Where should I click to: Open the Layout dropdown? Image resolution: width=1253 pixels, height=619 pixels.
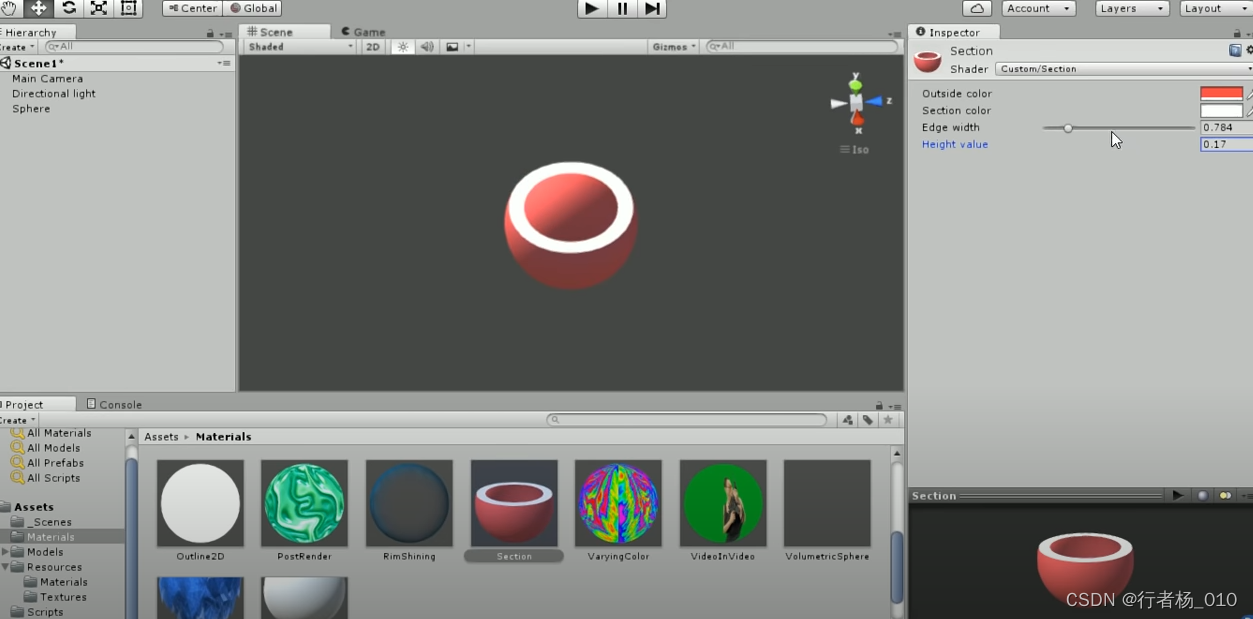(x=1216, y=8)
